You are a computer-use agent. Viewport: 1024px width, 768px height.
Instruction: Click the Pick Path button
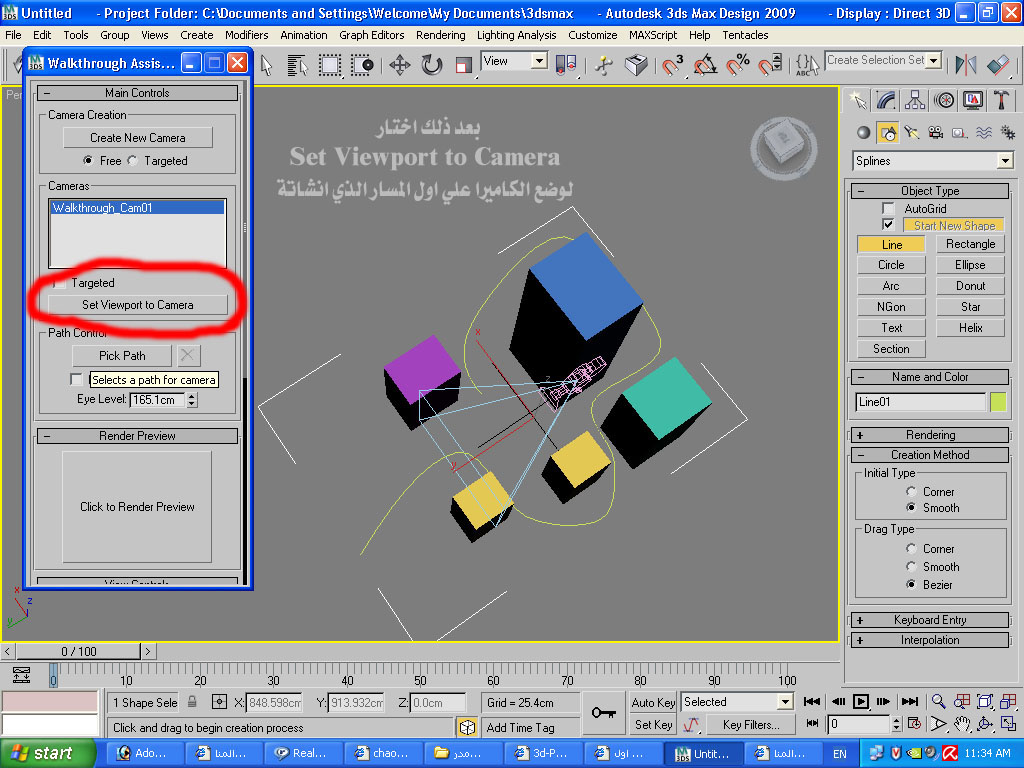[122, 356]
